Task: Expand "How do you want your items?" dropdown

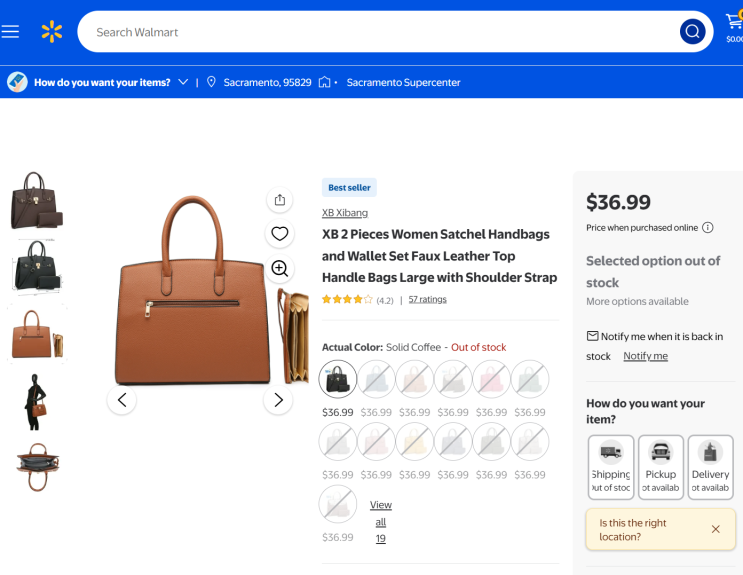Action: [183, 82]
